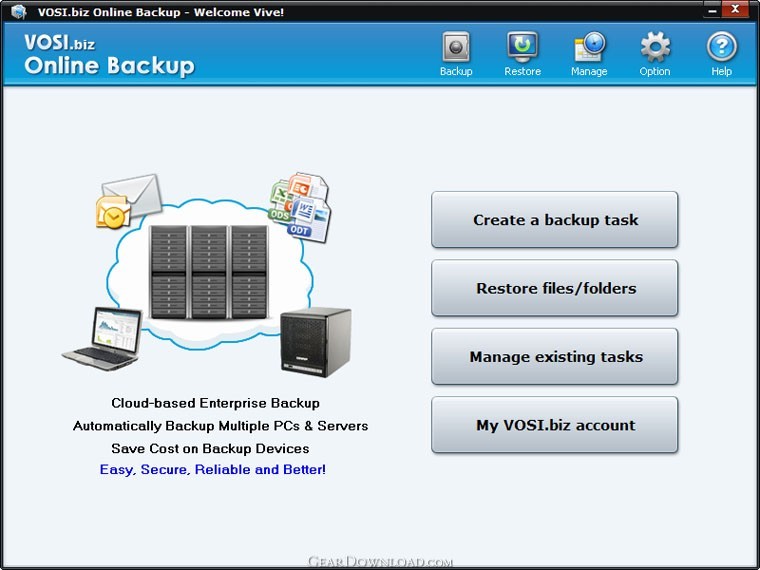Click 'Easy, Secure, Reliable and Better!' text
The image size is (760, 570).
click(x=213, y=470)
